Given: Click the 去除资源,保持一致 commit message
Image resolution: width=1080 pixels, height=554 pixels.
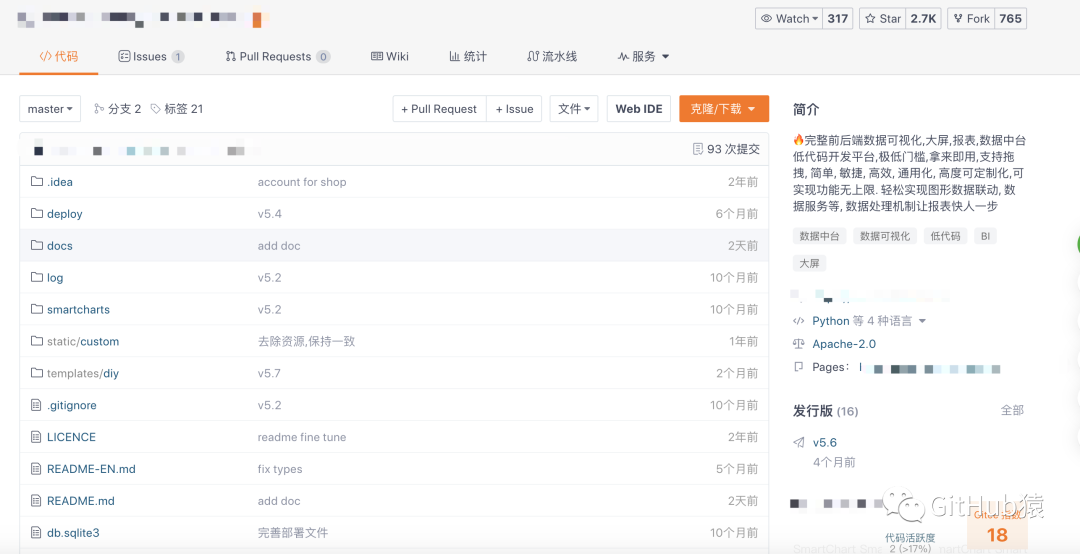Looking at the screenshot, I should coord(306,341).
